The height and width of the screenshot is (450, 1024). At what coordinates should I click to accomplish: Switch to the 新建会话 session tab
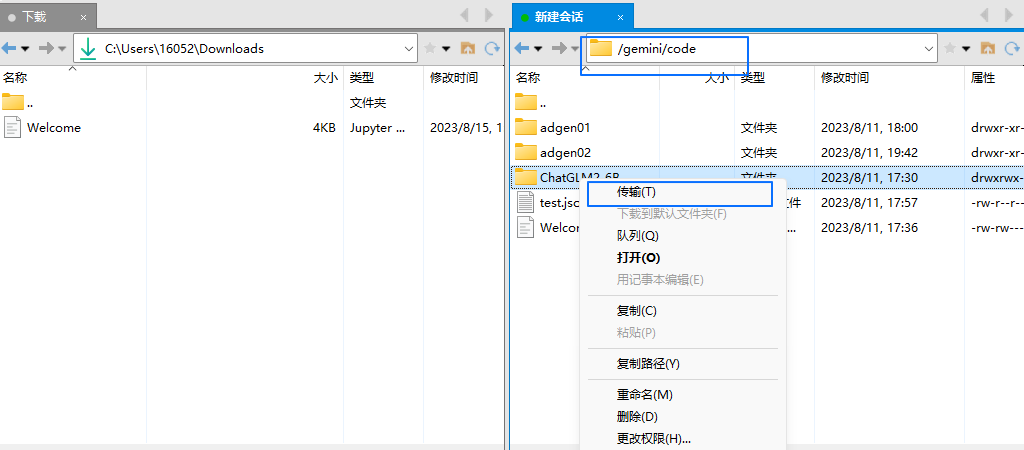click(x=559, y=17)
